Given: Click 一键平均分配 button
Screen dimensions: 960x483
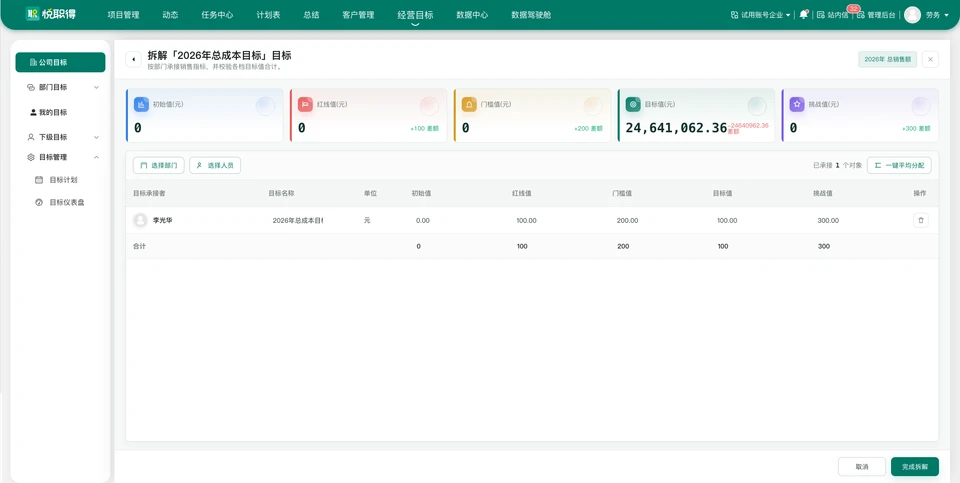Looking at the screenshot, I should point(899,165).
